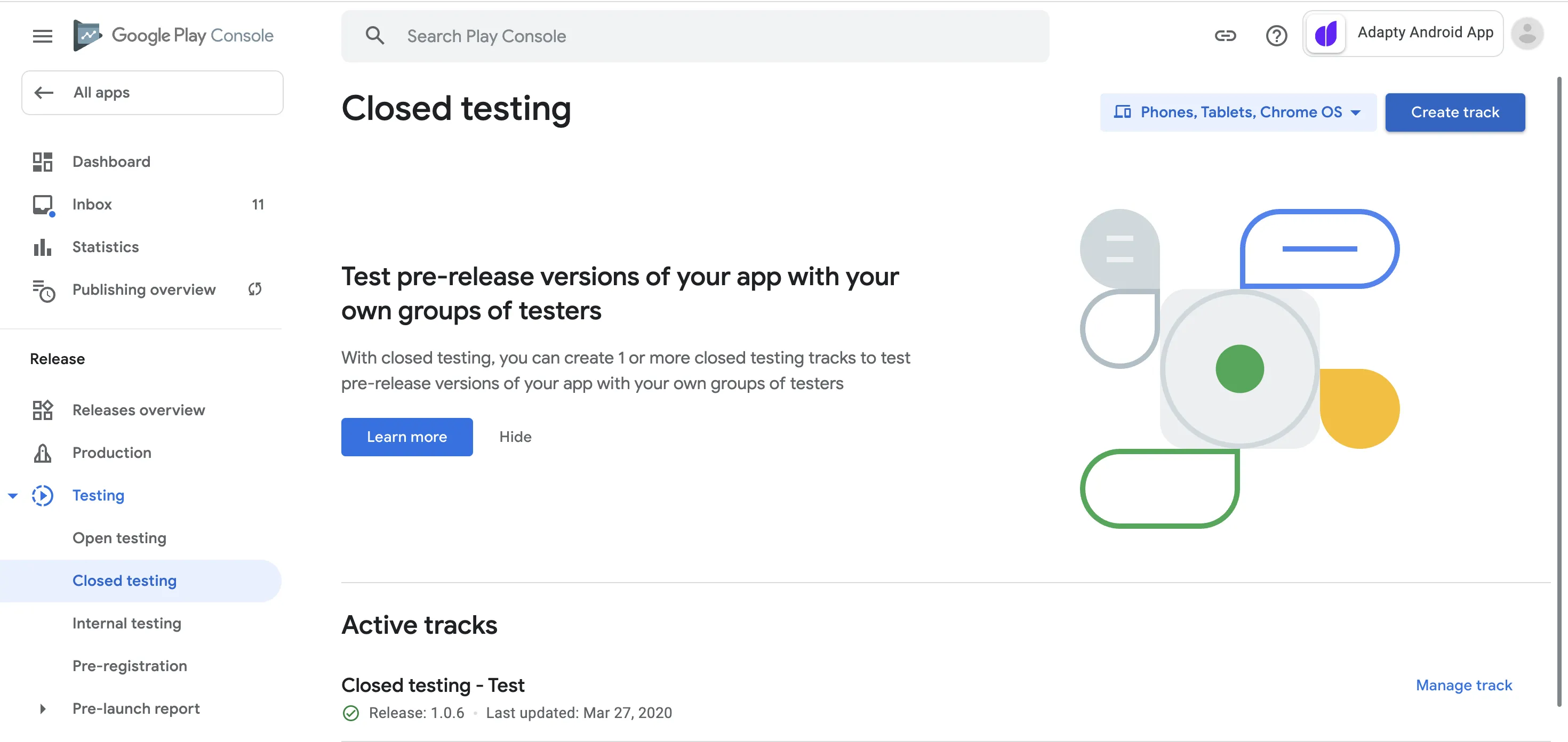Click the Create track button

[1455, 112]
